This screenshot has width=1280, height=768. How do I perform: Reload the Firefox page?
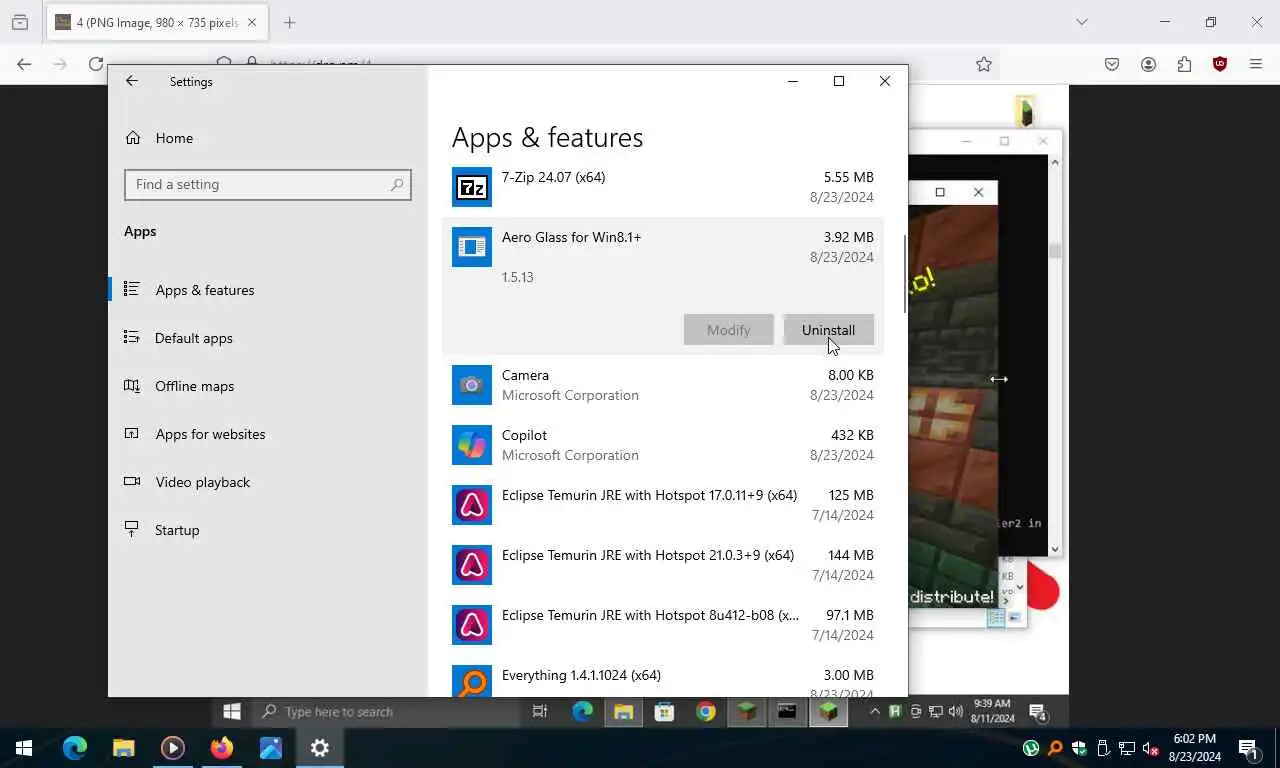[x=96, y=64]
